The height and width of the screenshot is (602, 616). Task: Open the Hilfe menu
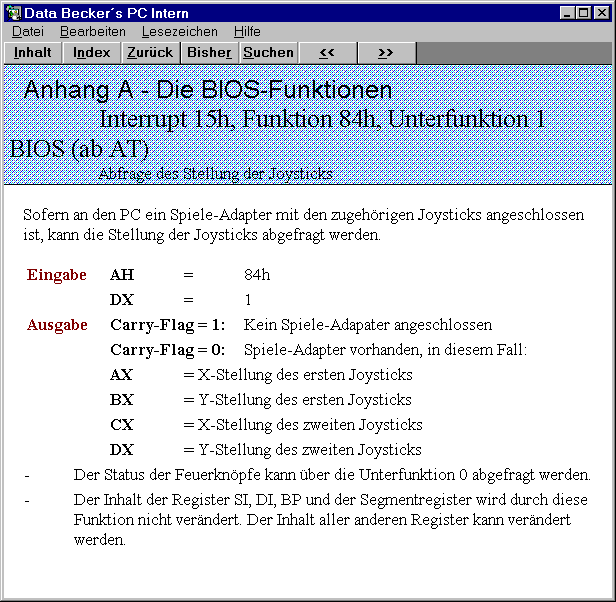pyautogui.click(x=247, y=32)
